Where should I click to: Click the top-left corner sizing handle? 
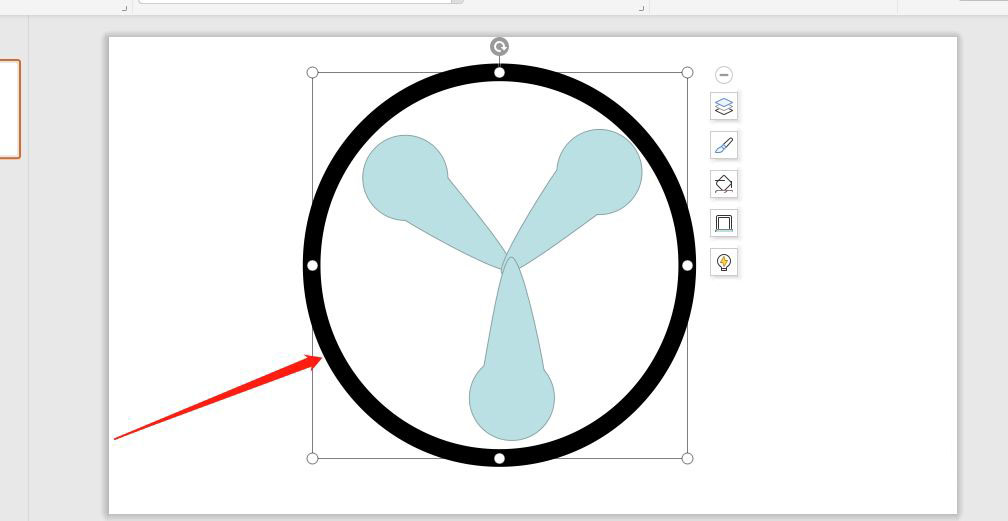tap(312, 73)
